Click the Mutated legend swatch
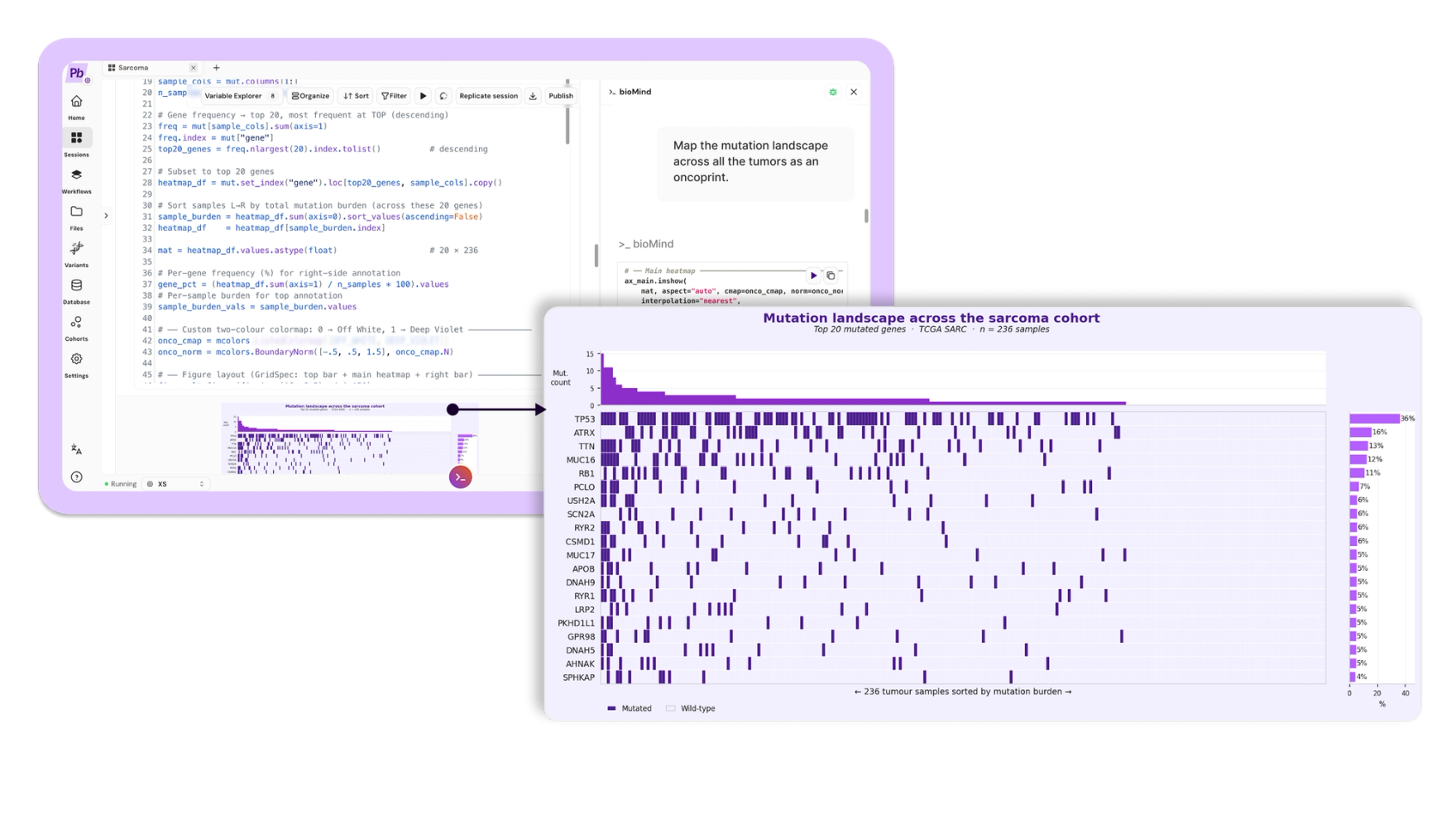 coord(612,709)
